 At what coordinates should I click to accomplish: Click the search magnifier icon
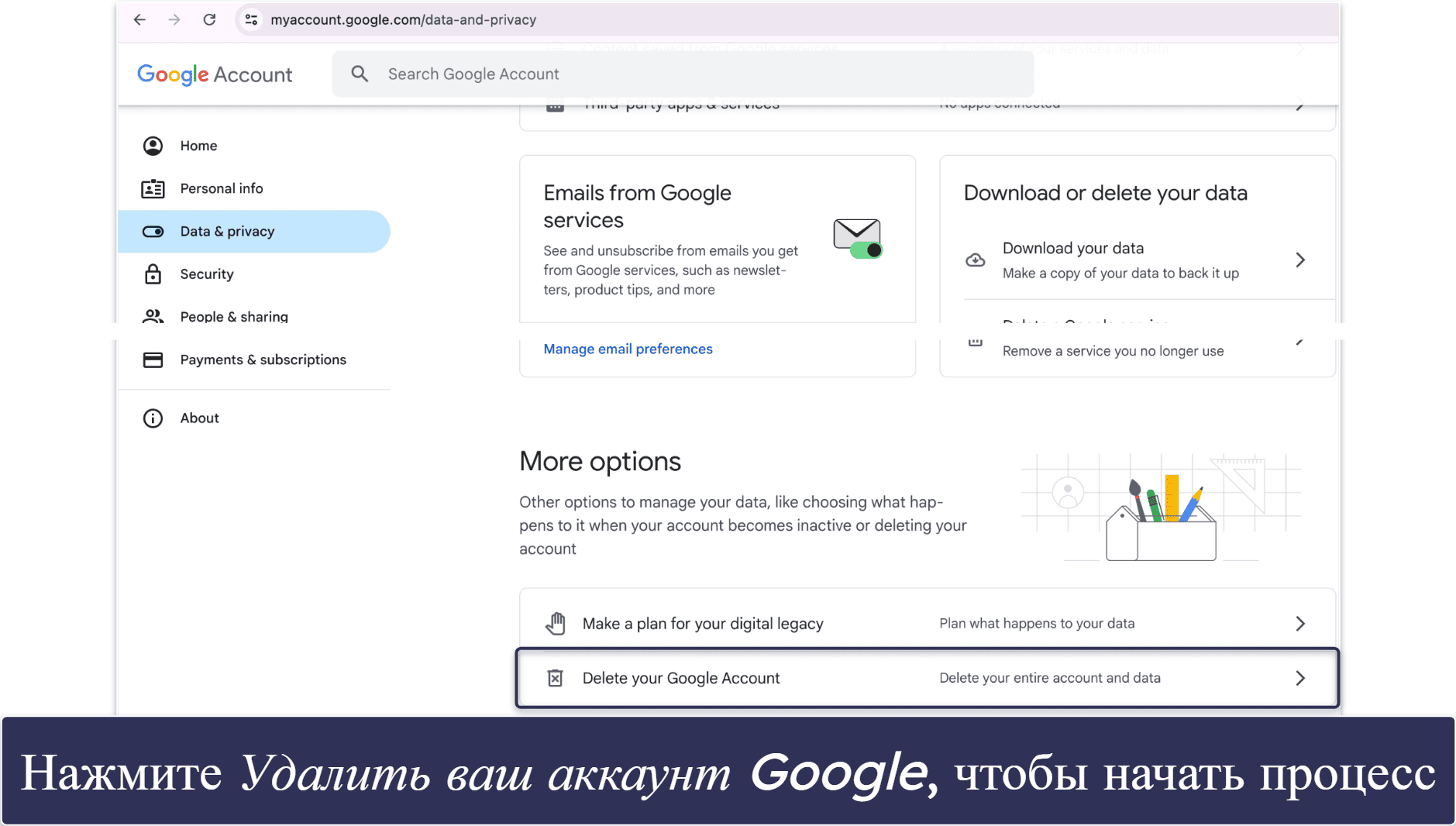coord(360,74)
